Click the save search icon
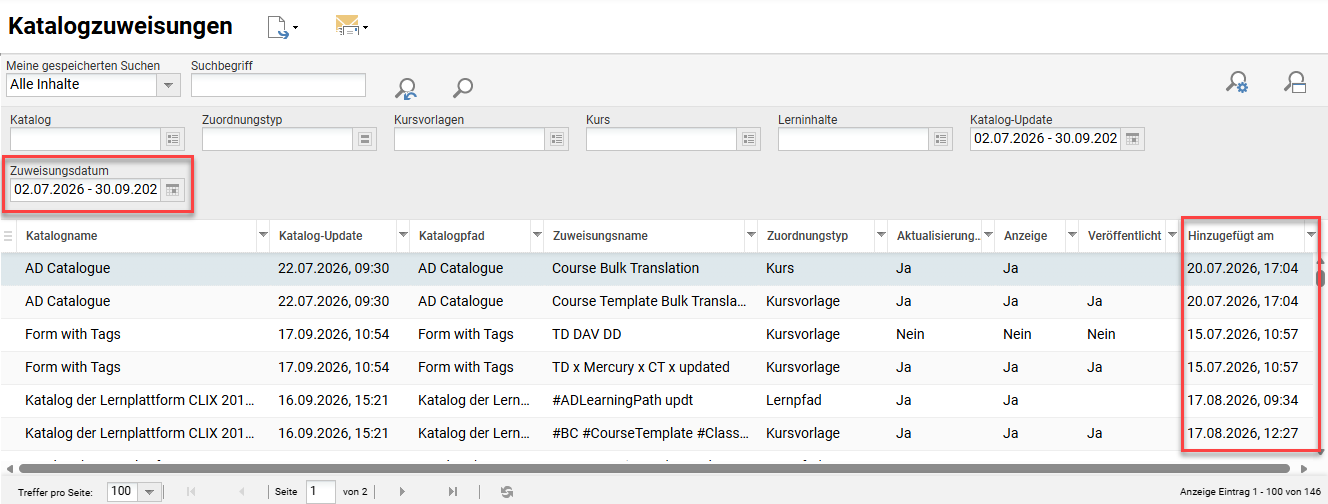Viewport: 1328px width, 504px height. [1295, 83]
